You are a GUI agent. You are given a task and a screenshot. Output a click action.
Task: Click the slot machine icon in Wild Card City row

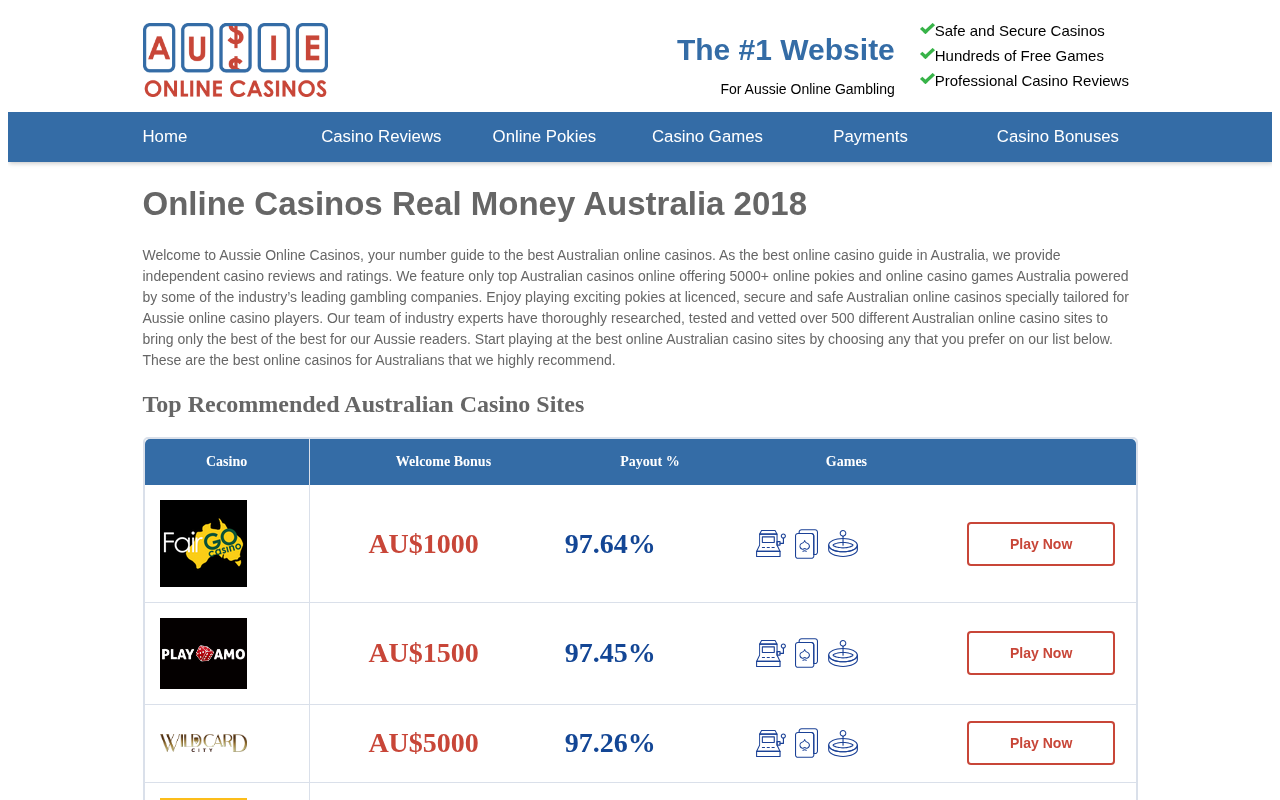(770, 743)
